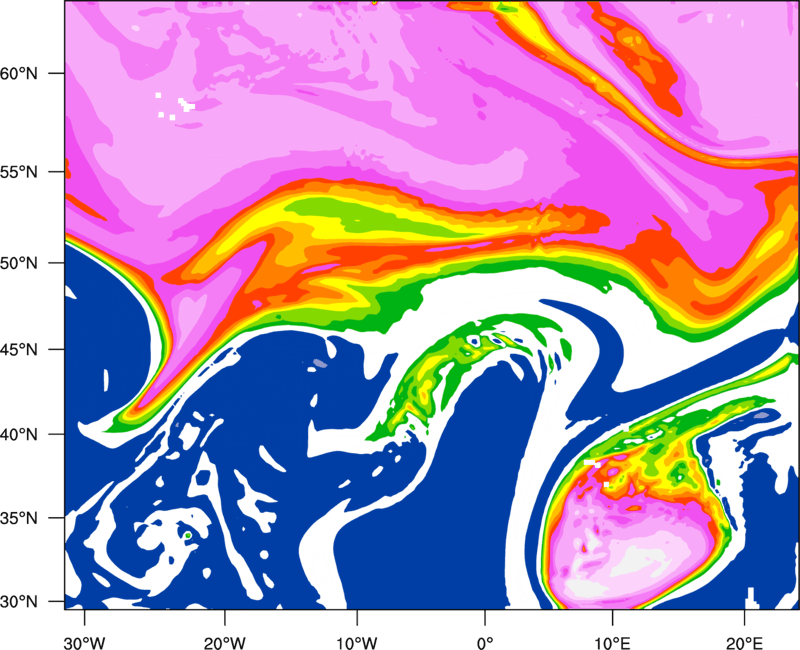Click the 0° longitude label
This screenshot has height=650, width=800.
pyautogui.click(x=485, y=643)
